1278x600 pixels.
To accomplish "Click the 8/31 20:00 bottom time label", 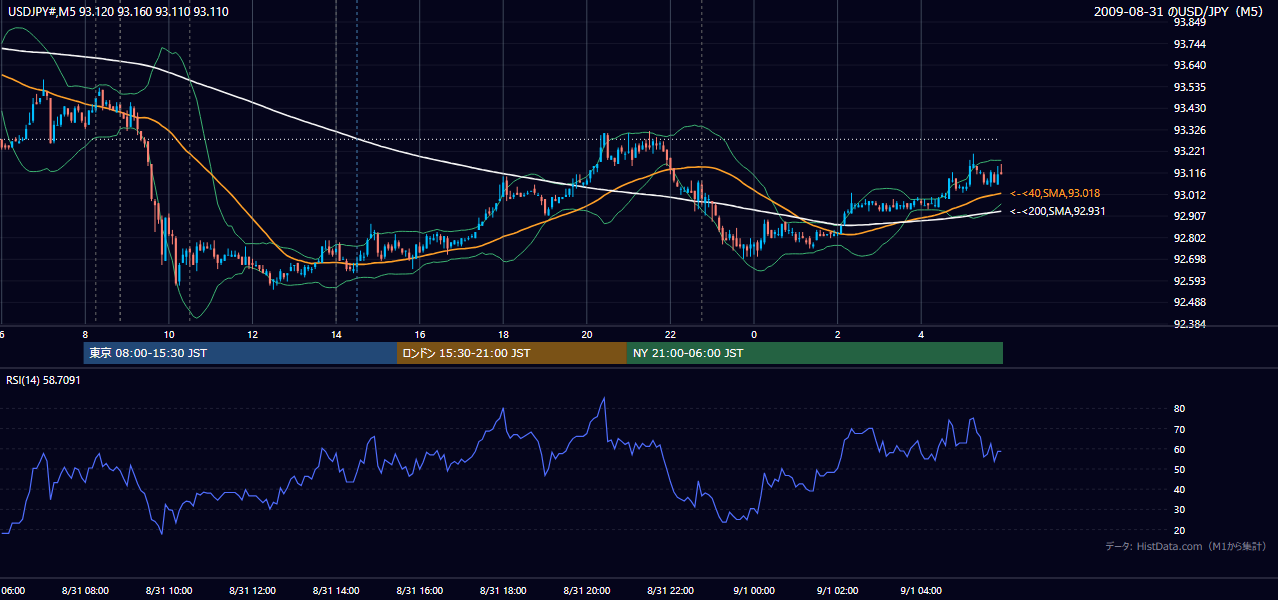I will 587,590.
